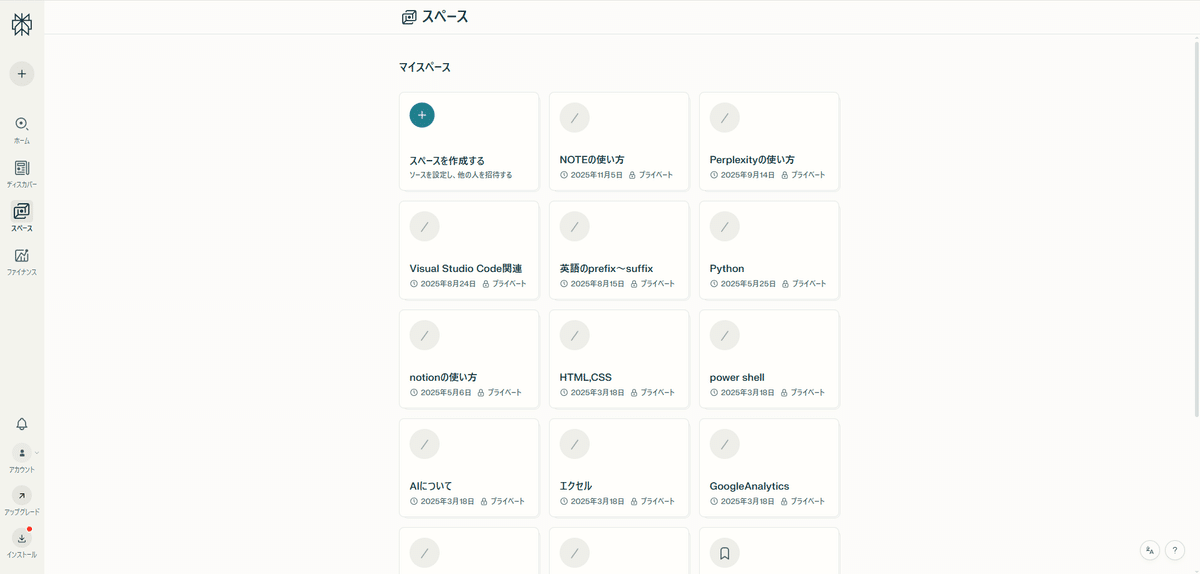Click the teal create-space plus button
The width and height of the screenshot is (1200, 574).
[x=422, y=115]
